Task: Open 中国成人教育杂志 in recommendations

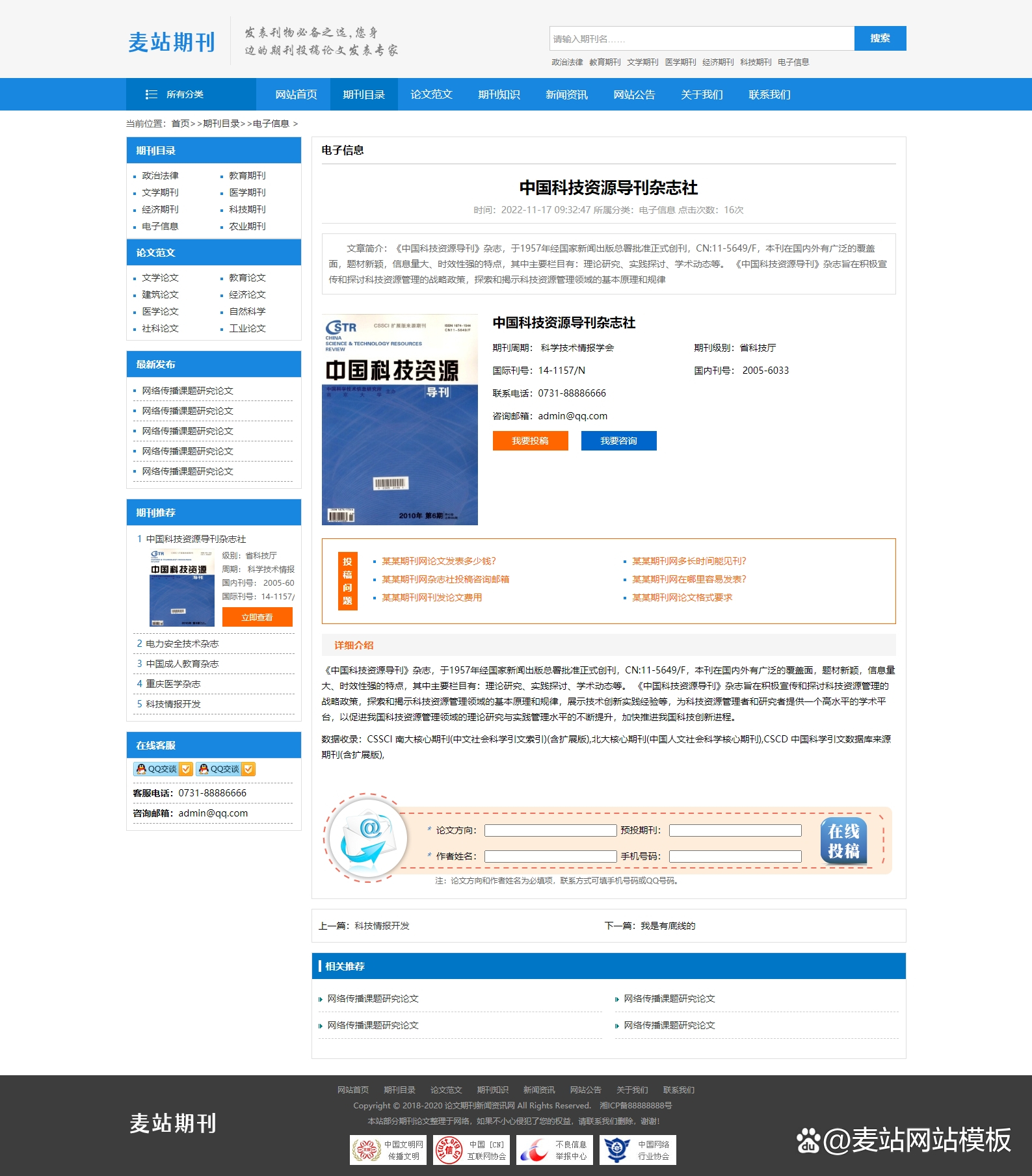Action: pos(182,664)
